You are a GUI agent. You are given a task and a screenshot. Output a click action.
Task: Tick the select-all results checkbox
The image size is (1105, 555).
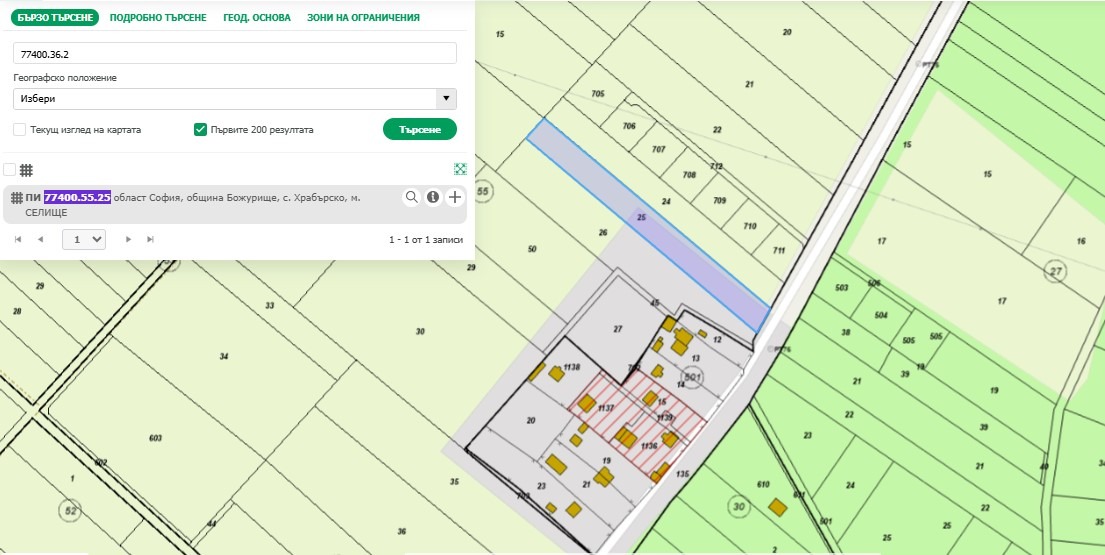pyautogui.click(x=9, y=170)
